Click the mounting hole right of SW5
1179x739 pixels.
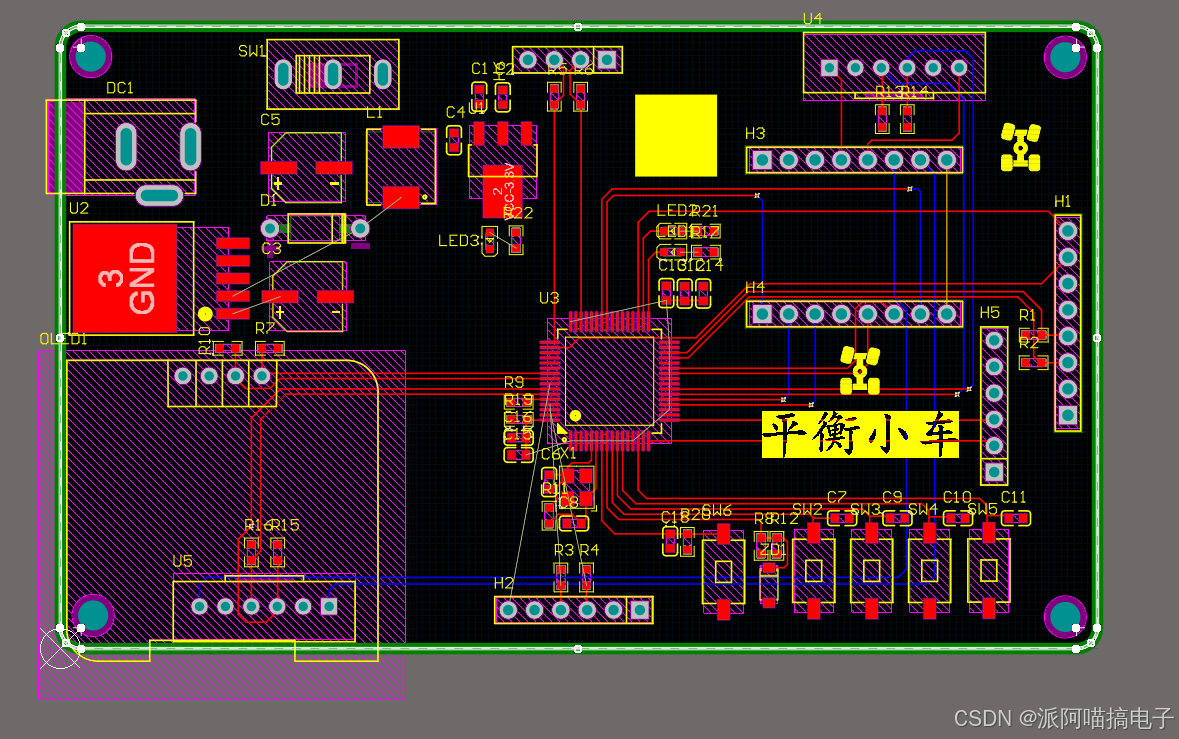click(1065, 616)
